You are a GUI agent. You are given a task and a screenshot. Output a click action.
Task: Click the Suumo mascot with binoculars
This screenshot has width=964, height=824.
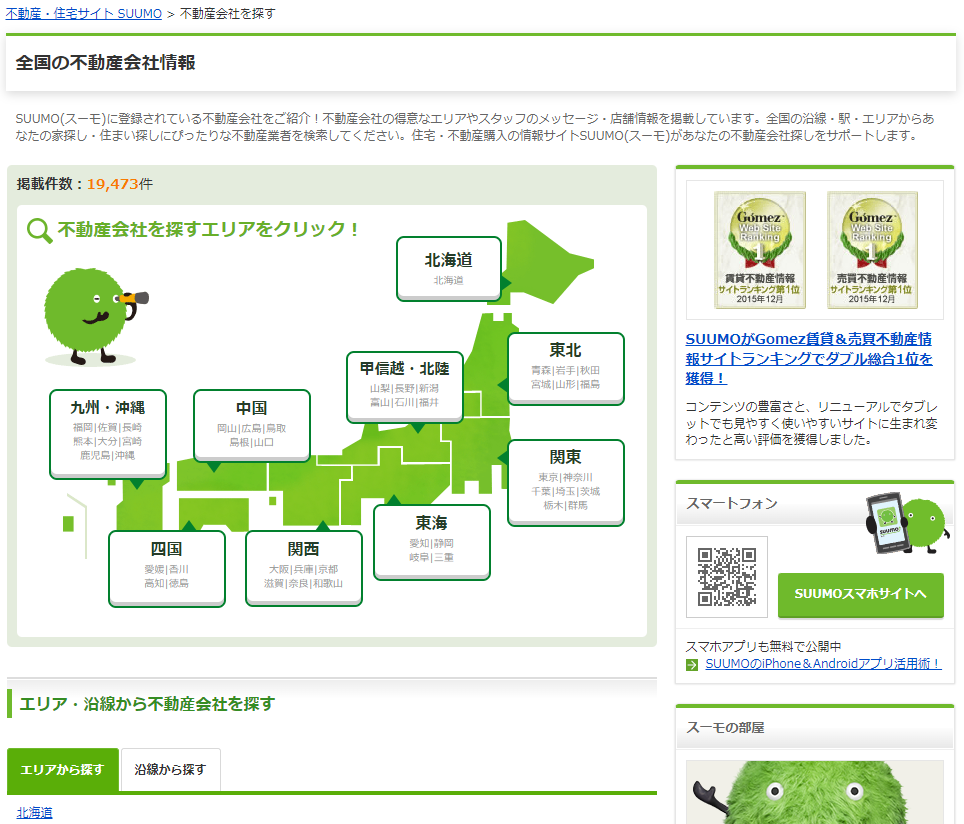coord(95,317)
